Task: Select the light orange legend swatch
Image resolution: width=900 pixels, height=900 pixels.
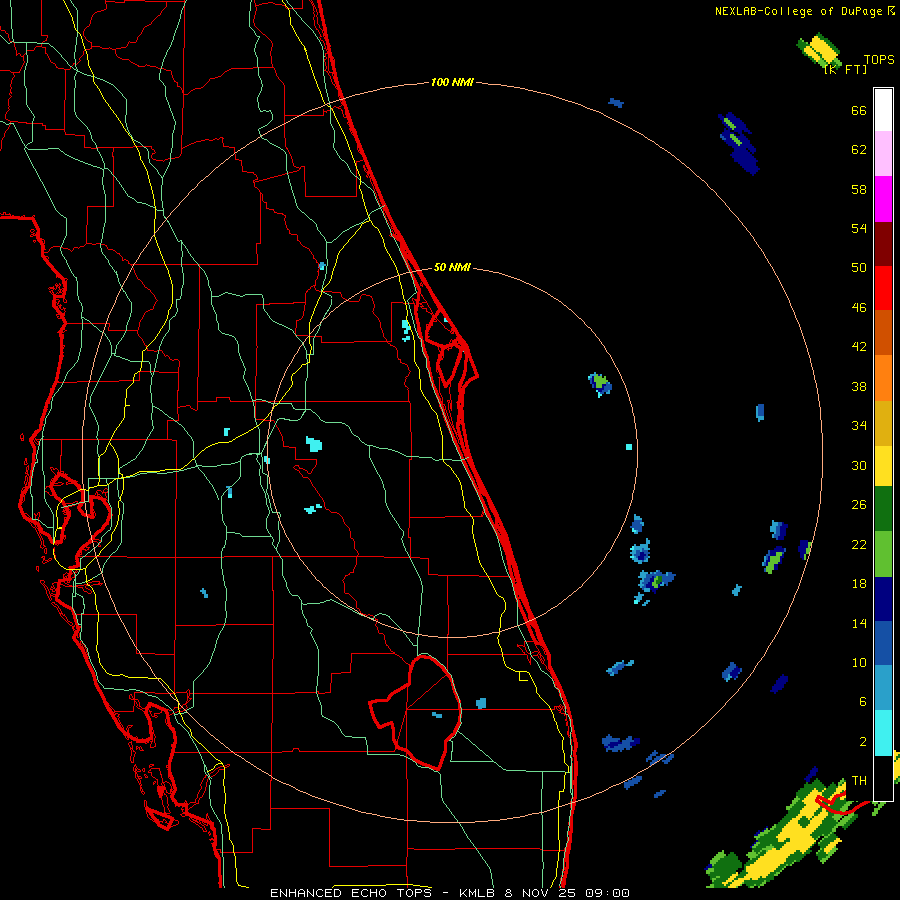Action: click(883, 378)
